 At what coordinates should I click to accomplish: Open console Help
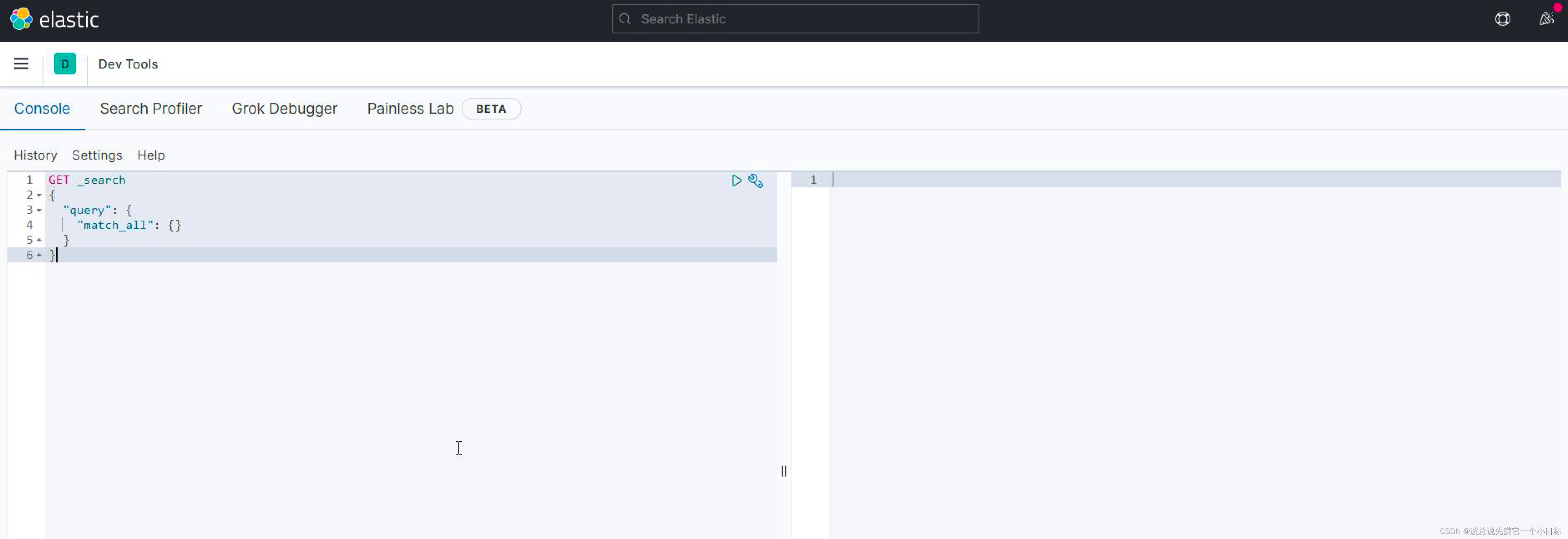click(151, 155)
